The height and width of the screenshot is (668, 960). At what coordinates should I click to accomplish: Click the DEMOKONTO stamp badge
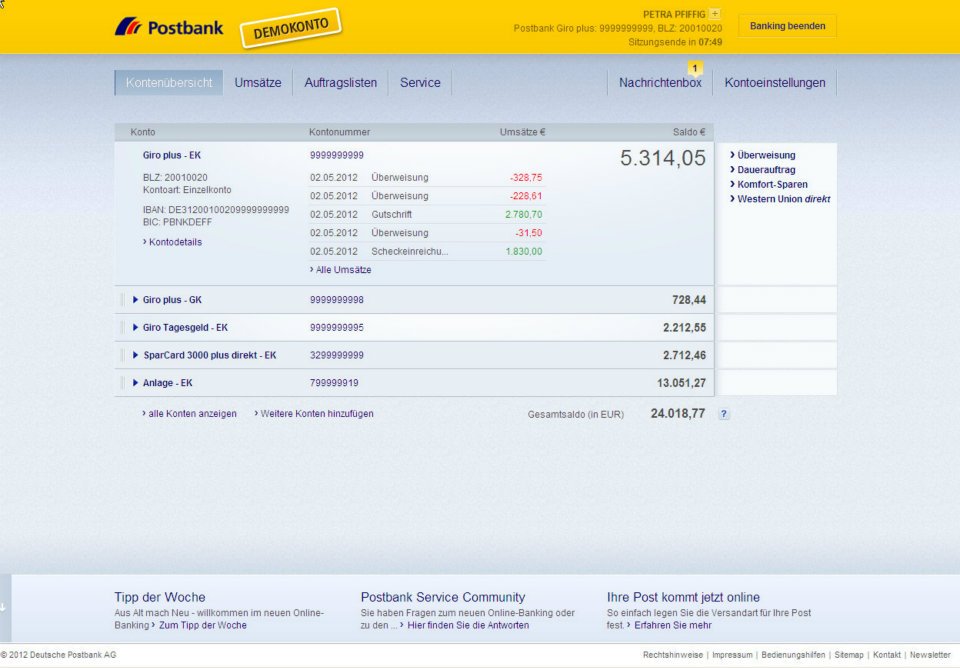pos(291,28)
